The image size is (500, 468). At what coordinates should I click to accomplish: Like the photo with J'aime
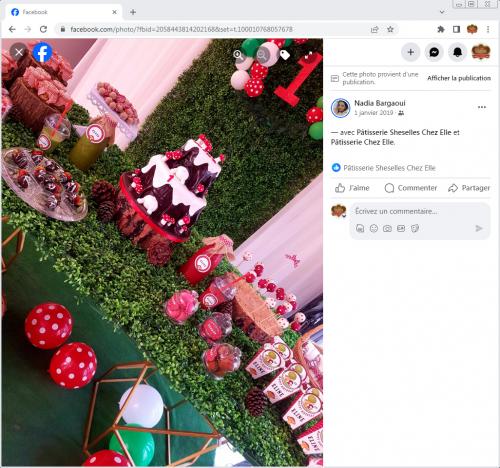(x=352, y=188)
